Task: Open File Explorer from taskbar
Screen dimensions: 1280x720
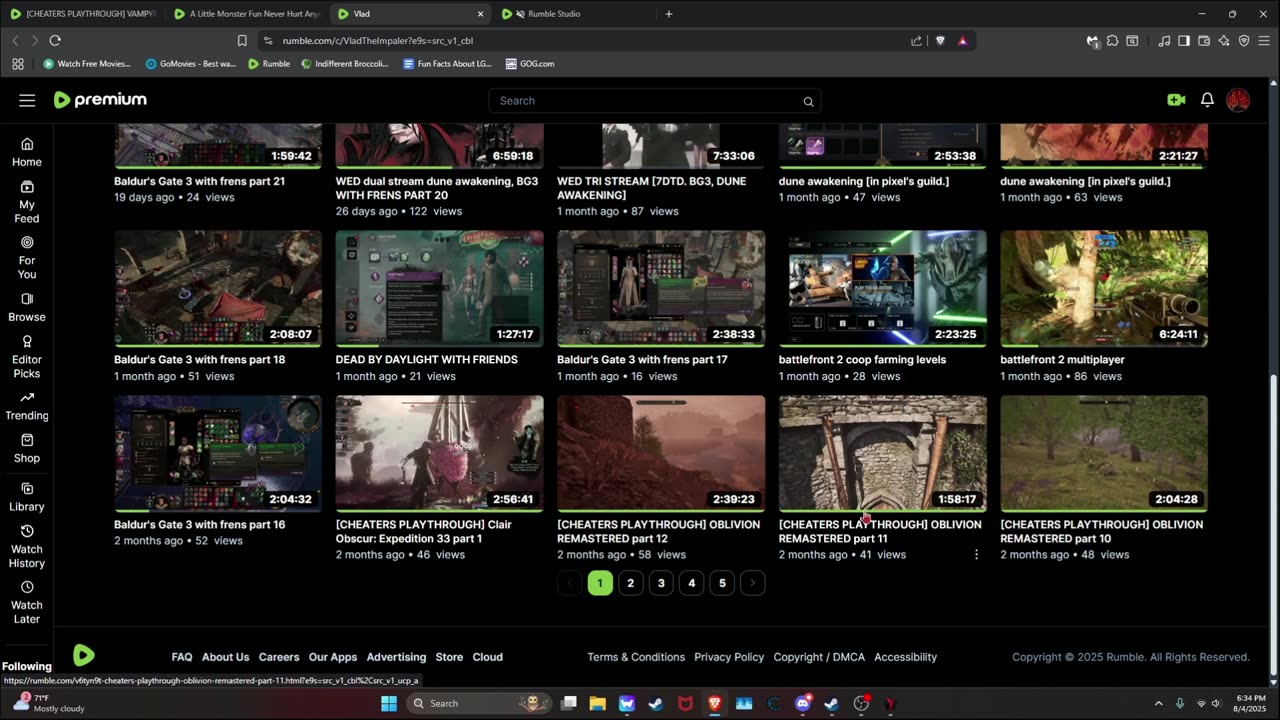Action: [x=597, y=704]
